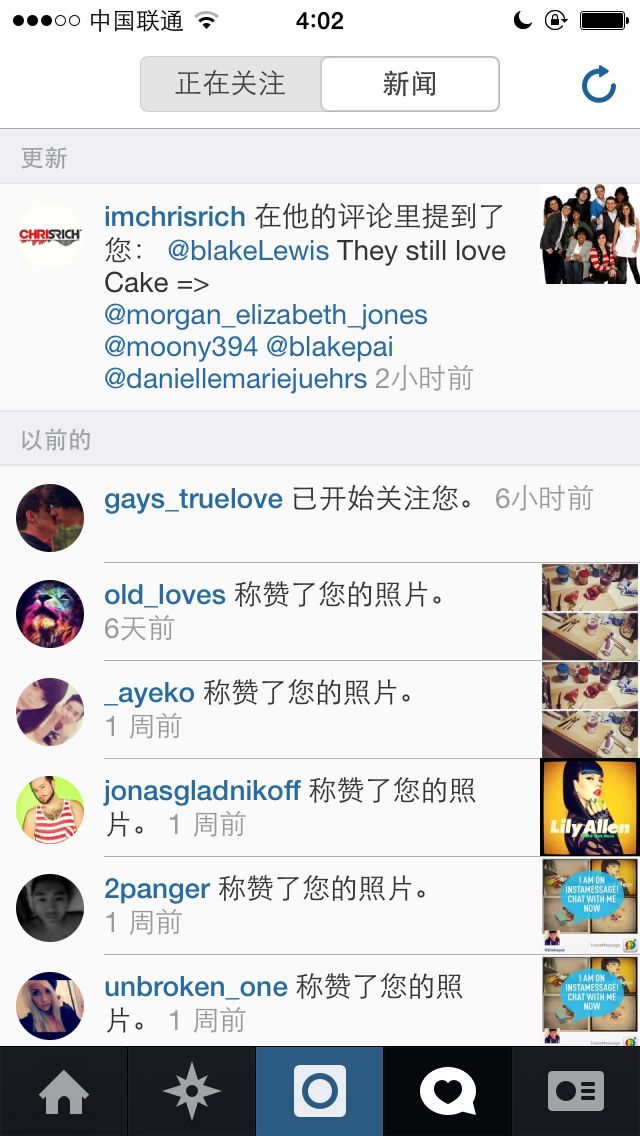Tap imchrisrich's ChrisRich logo avatar
Screen dimensions: 640x1136
coord(50,236)
